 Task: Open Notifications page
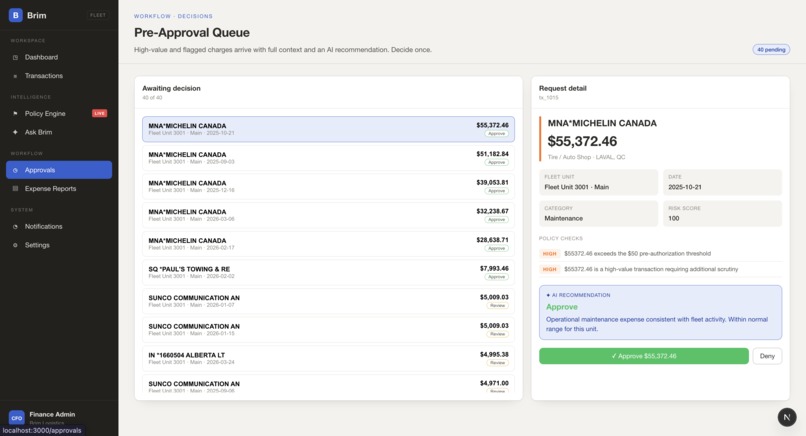[59, 226]
